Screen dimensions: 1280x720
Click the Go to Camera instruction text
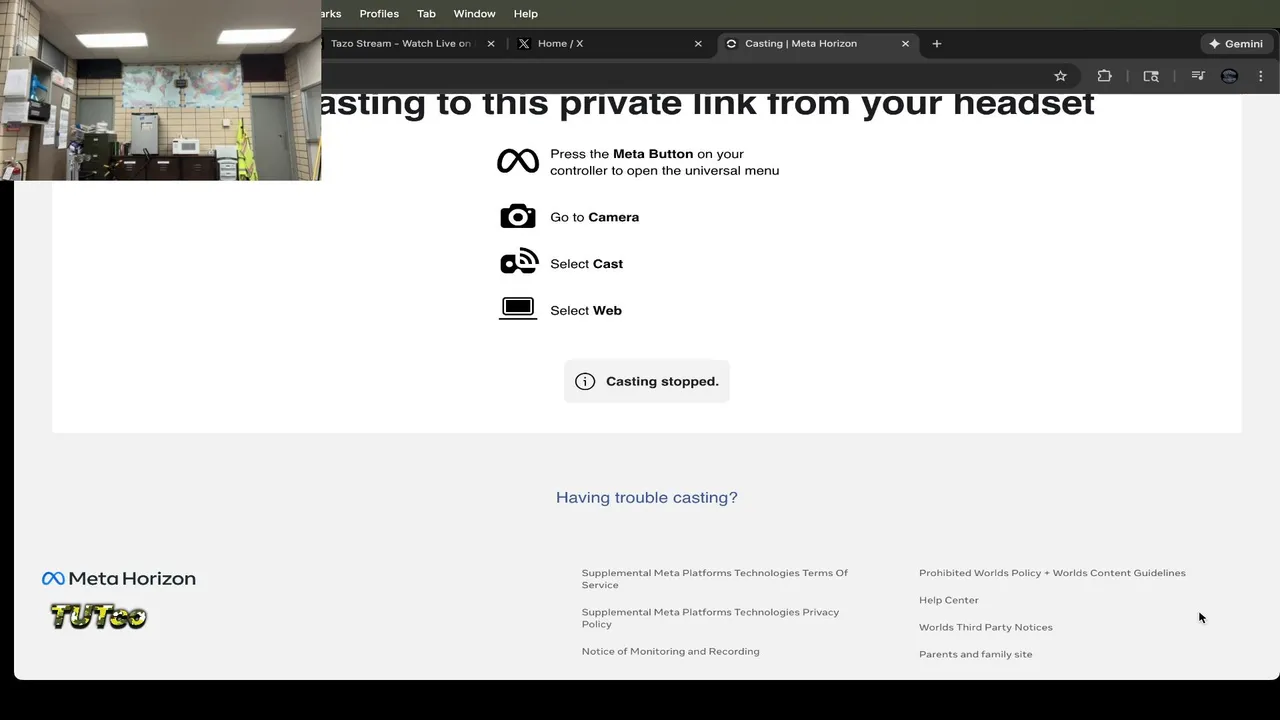point(594,217)
